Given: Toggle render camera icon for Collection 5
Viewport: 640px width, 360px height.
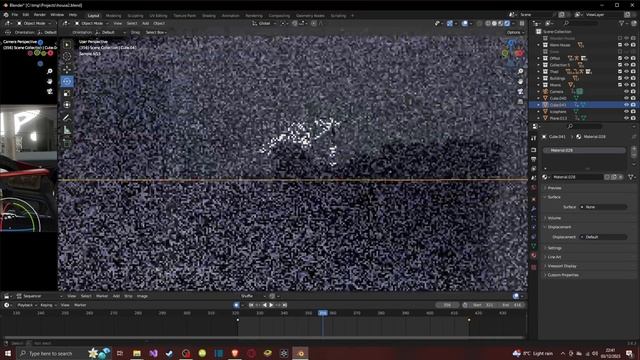Looking at the screenshot, I should (633, 65).
